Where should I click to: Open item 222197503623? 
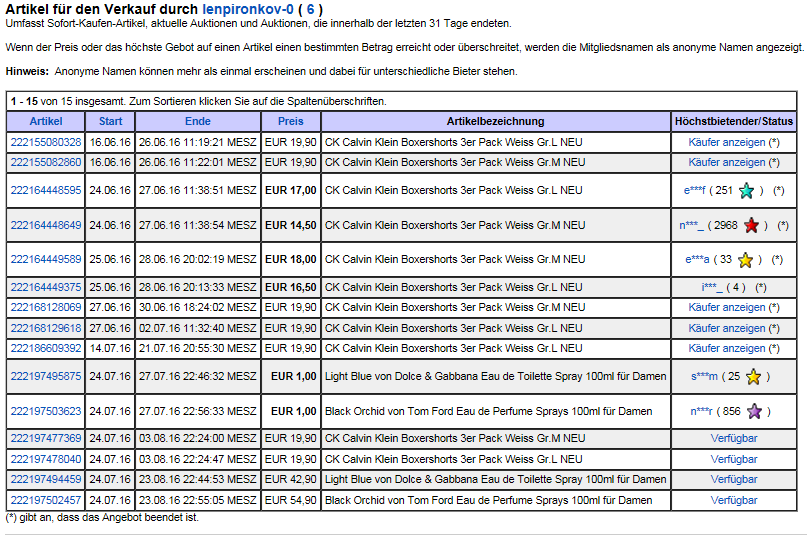point(46,411)
